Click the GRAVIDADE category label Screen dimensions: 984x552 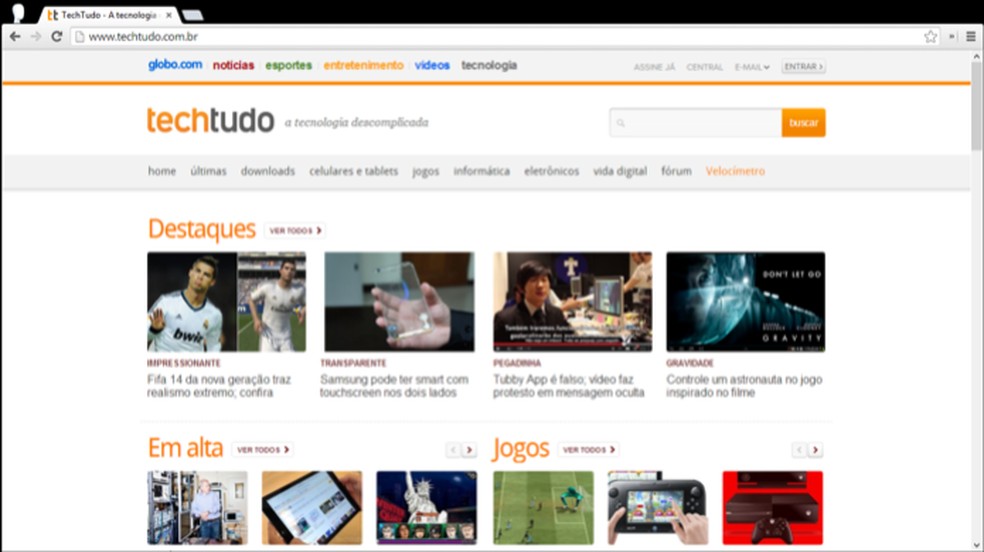[690, 363]
